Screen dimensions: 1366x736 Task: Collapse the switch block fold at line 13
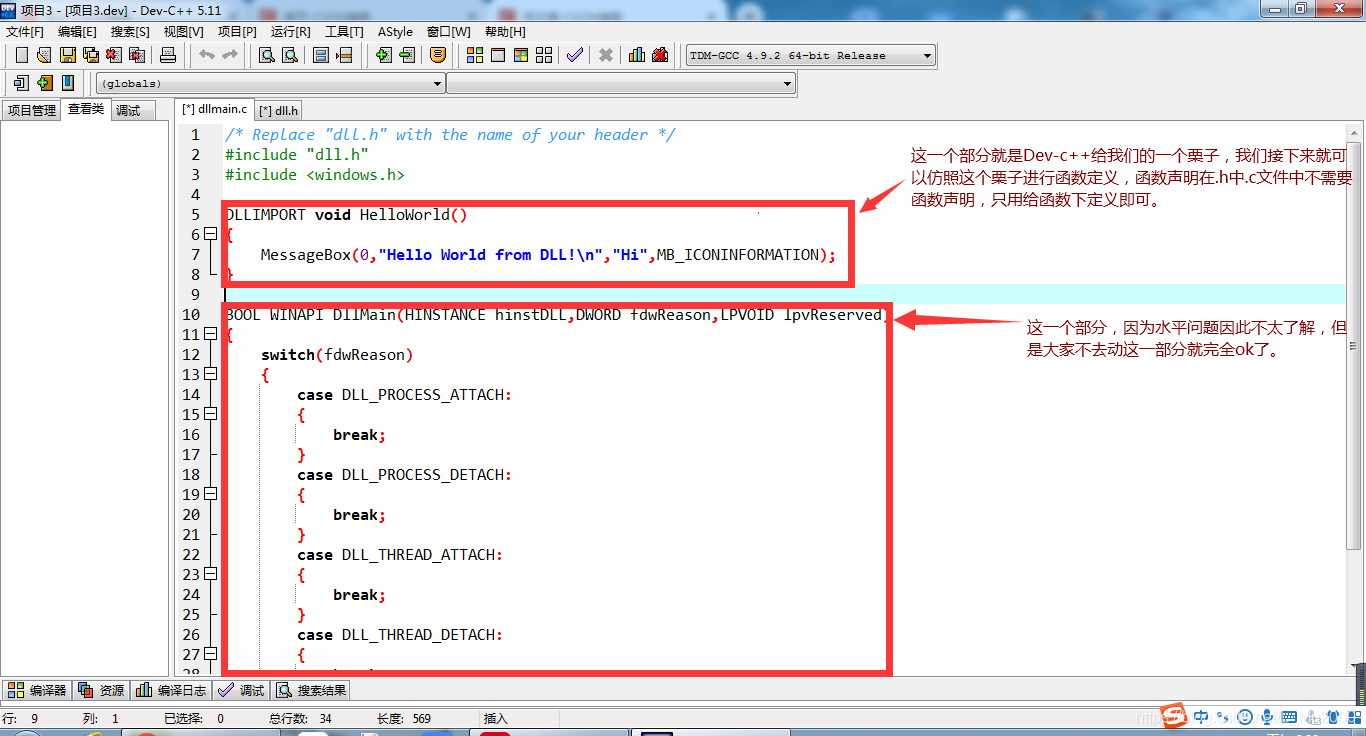point(210,374)
